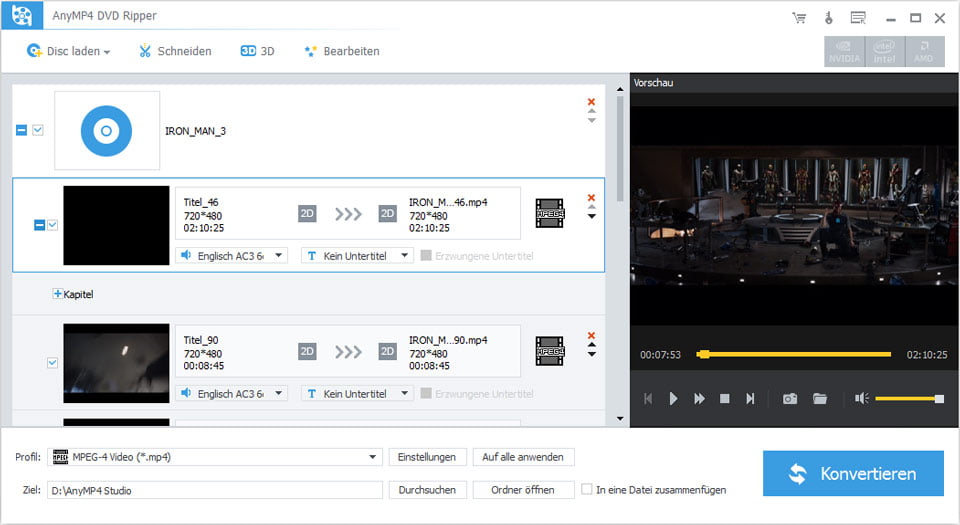The image size is (960, 525).
Task: Open the Schneiden clip tool
Action: click(x=175, y=51)
